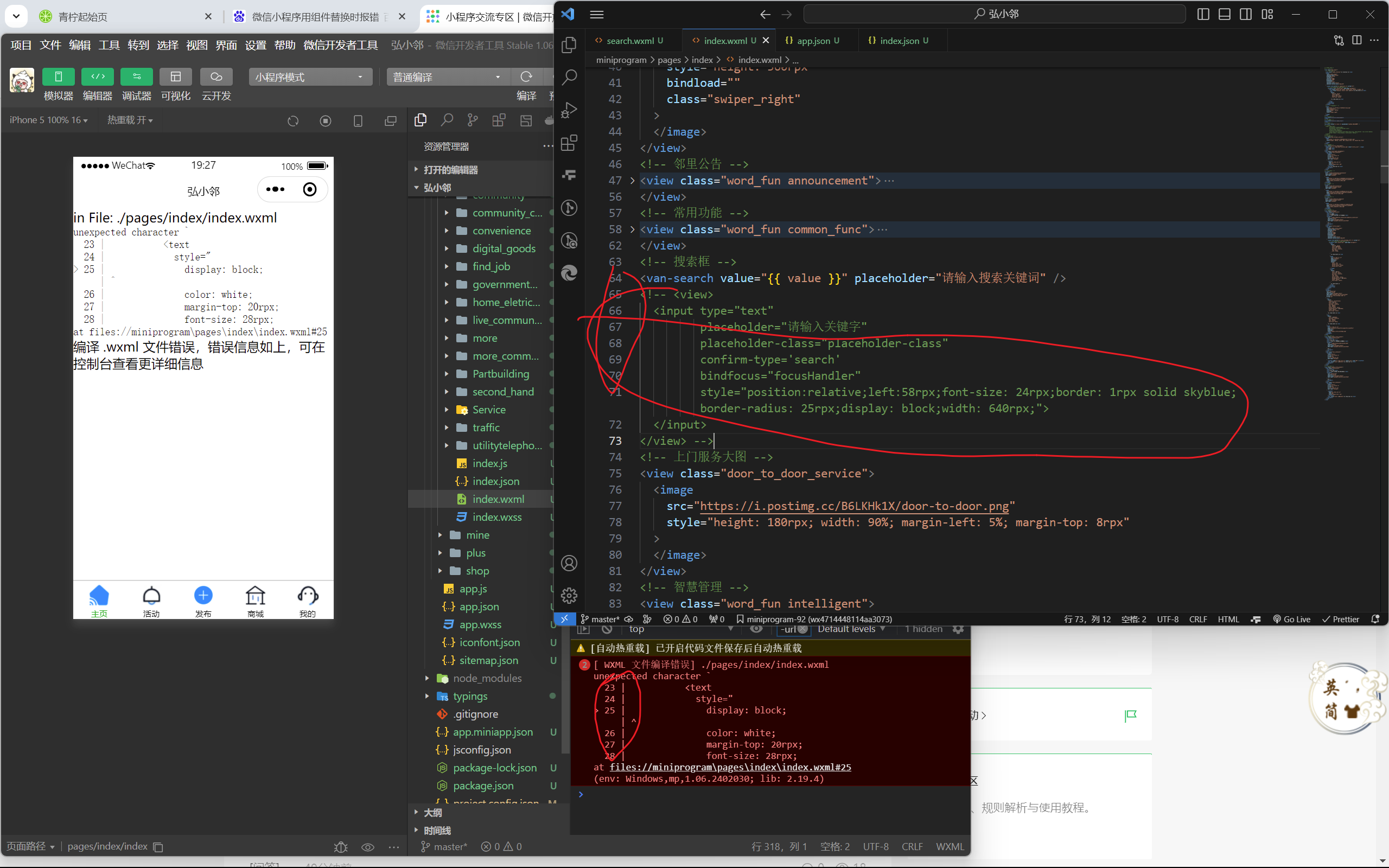Screen dimensions: 1389x868
Task: Switch to the app.json tab
Action: (813, 41)
